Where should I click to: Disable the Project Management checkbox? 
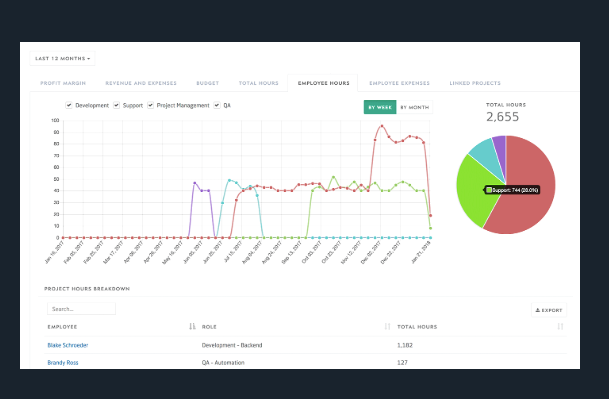150,105
